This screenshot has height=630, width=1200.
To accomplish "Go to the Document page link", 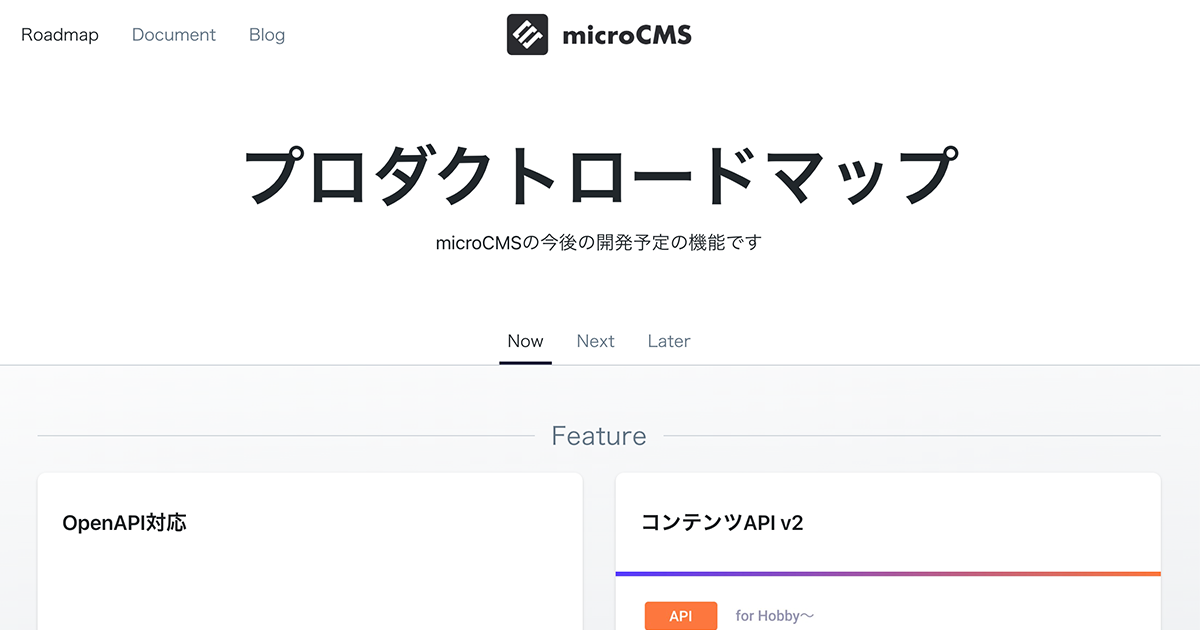I will (174, 35).
